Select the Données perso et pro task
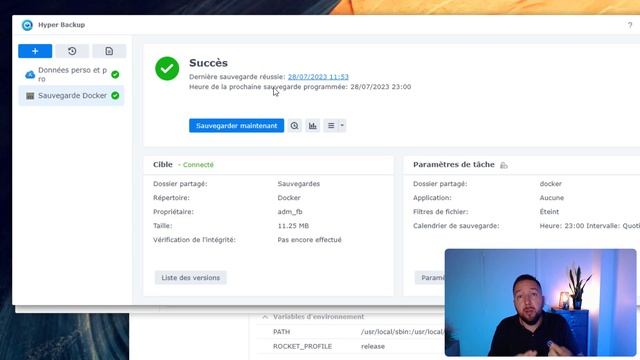 click(71, 74)
